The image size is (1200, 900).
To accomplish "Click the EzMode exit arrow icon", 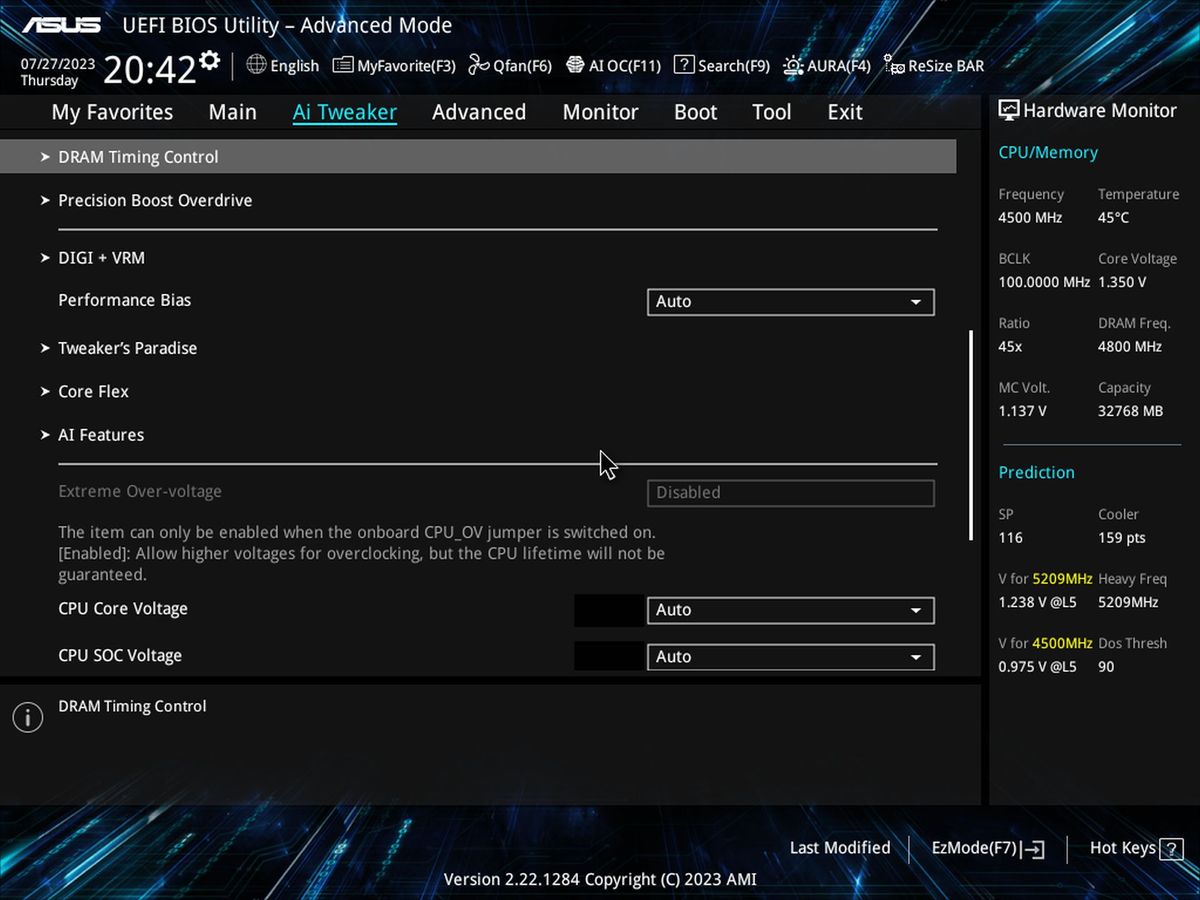I will 1034,849.
